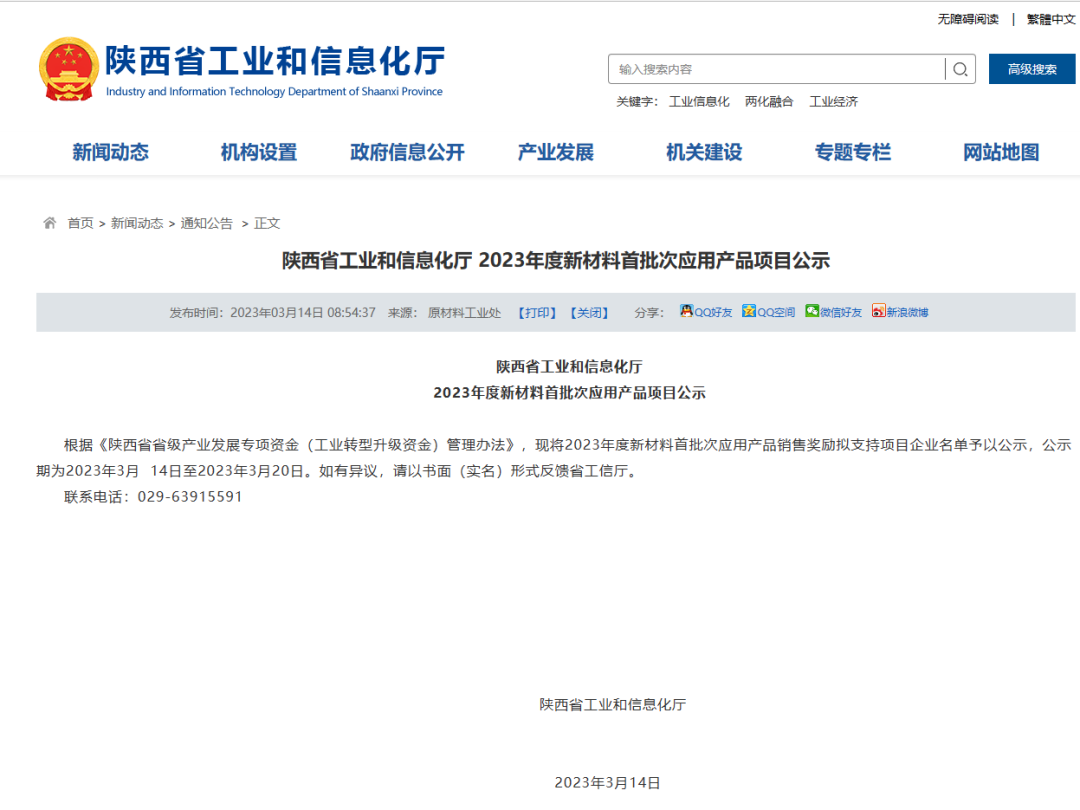Click the 原材料工业处 source text
Image resolution: width=1080 pixels, height=810 pixels.
464,313
